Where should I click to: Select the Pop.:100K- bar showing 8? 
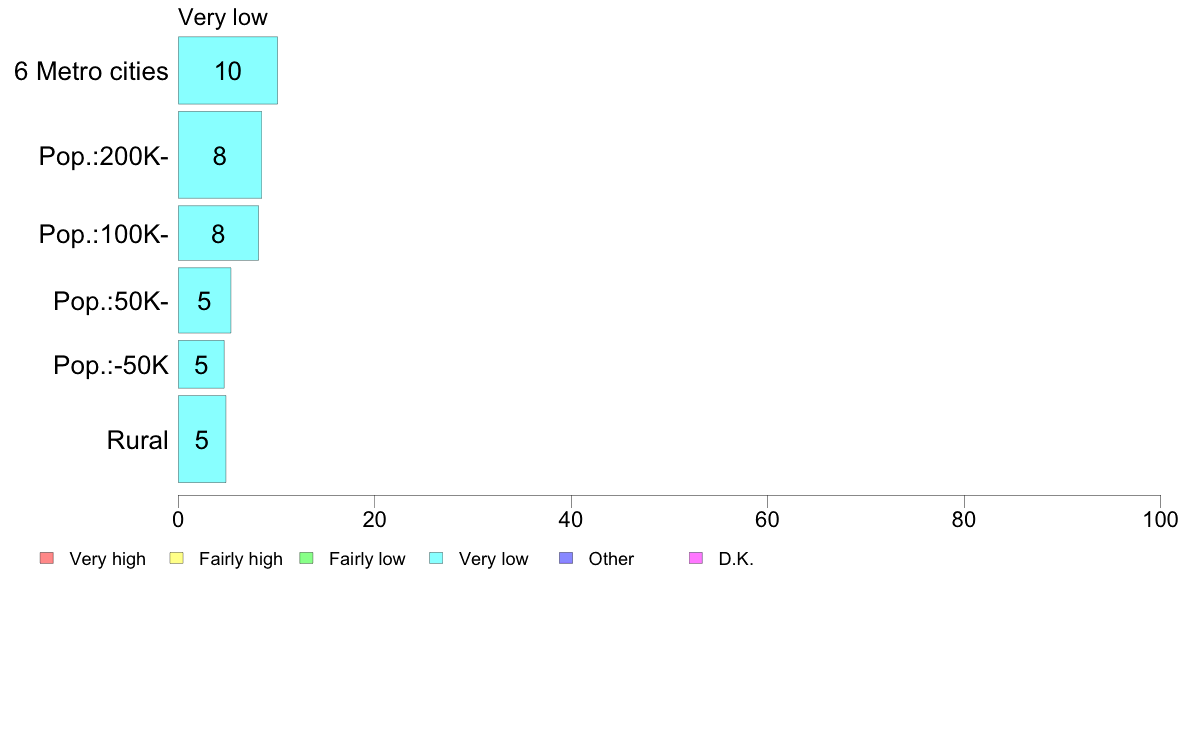pyautogui.click(x=218, y=233)
